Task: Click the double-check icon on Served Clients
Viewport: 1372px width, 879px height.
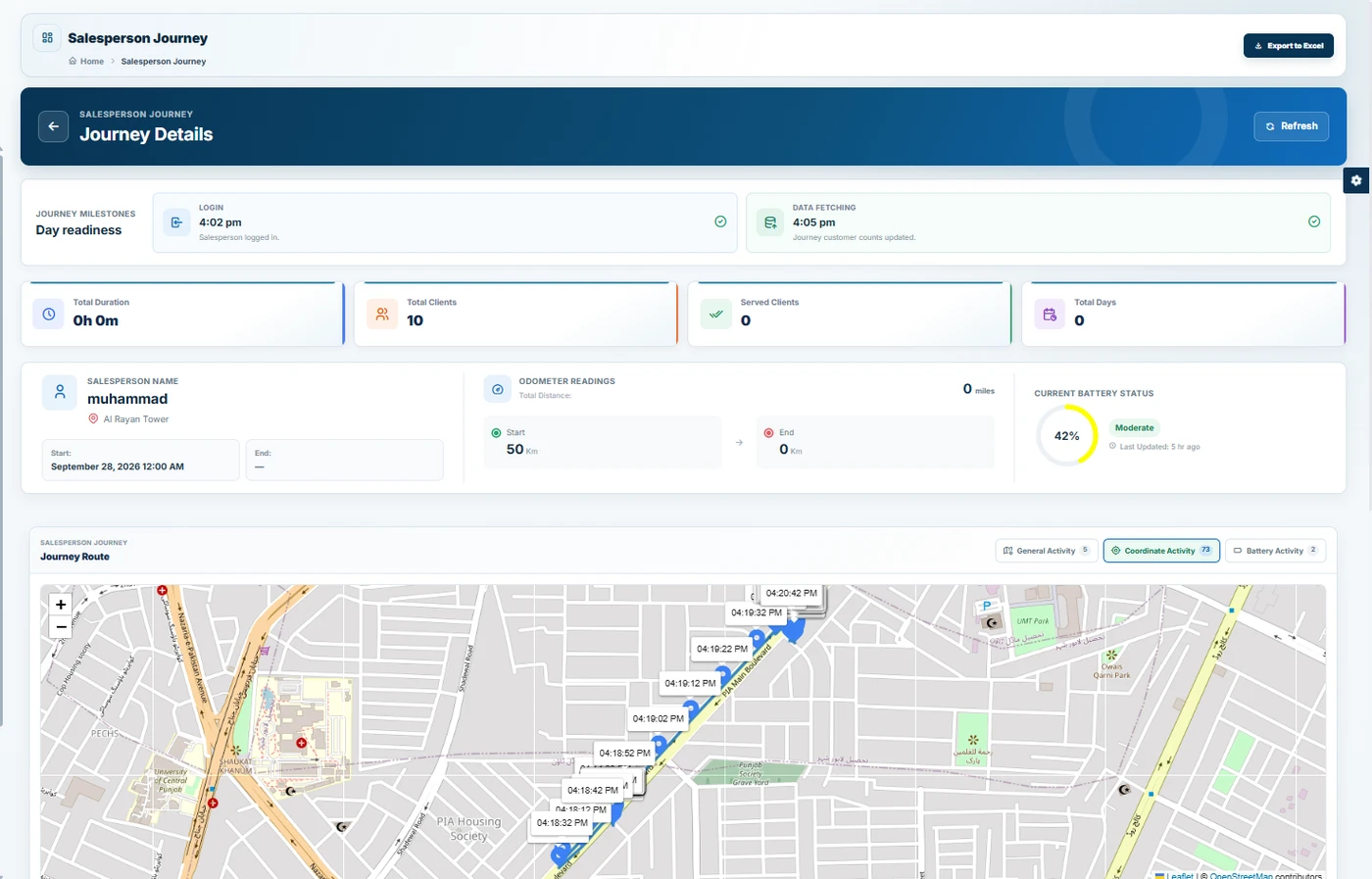Action: click(716, 315)
